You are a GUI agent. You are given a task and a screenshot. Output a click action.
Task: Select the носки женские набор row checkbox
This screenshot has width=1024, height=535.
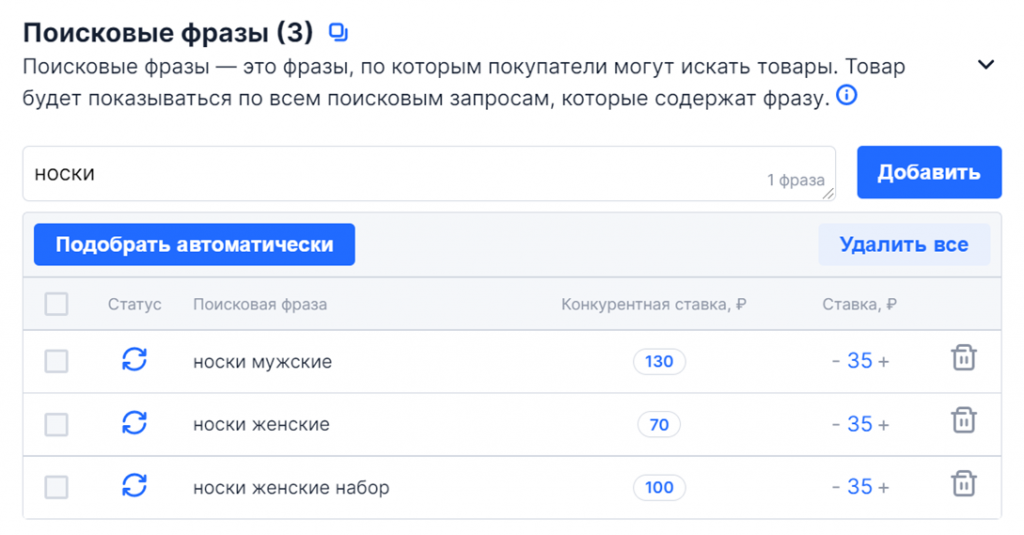57,488
